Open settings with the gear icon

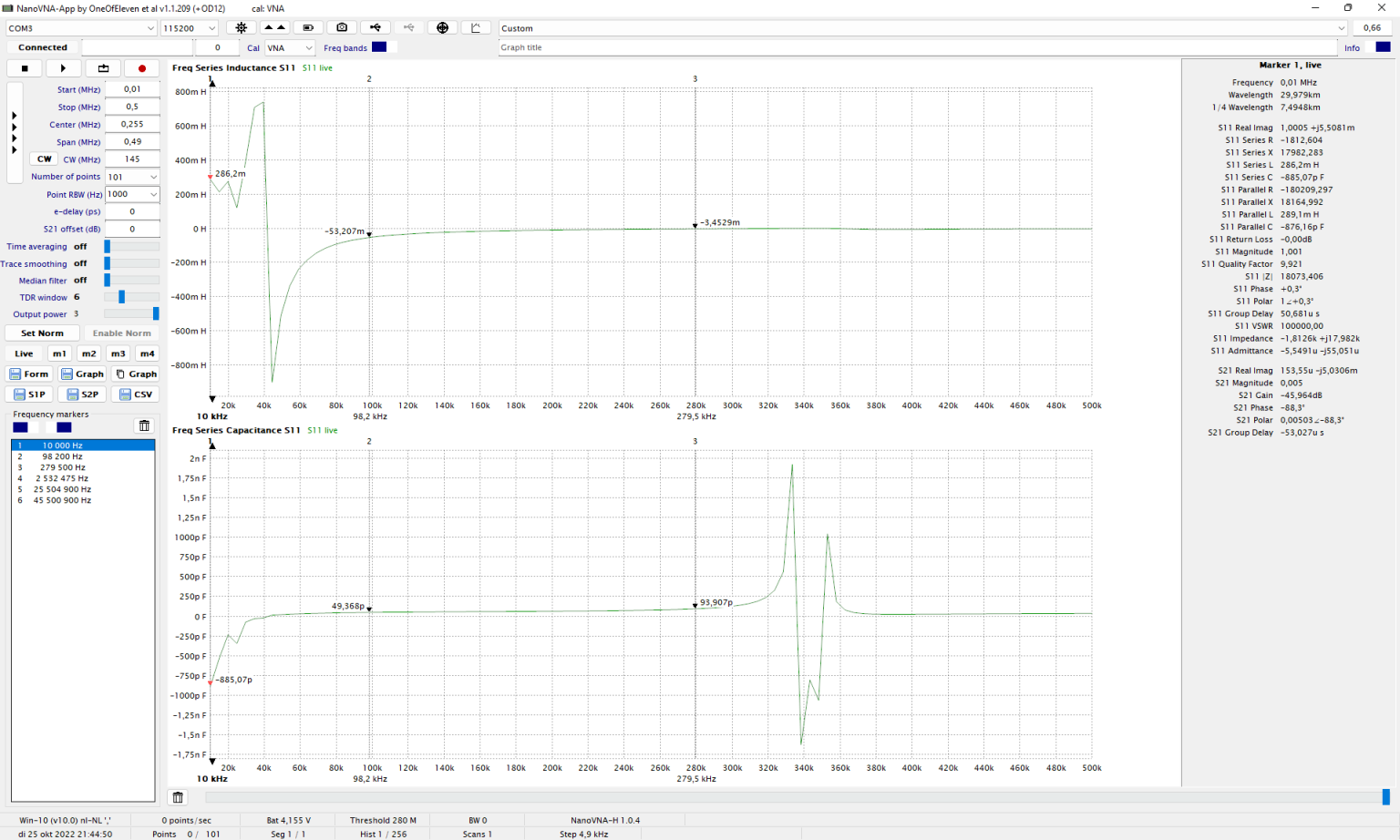point(242,28)
